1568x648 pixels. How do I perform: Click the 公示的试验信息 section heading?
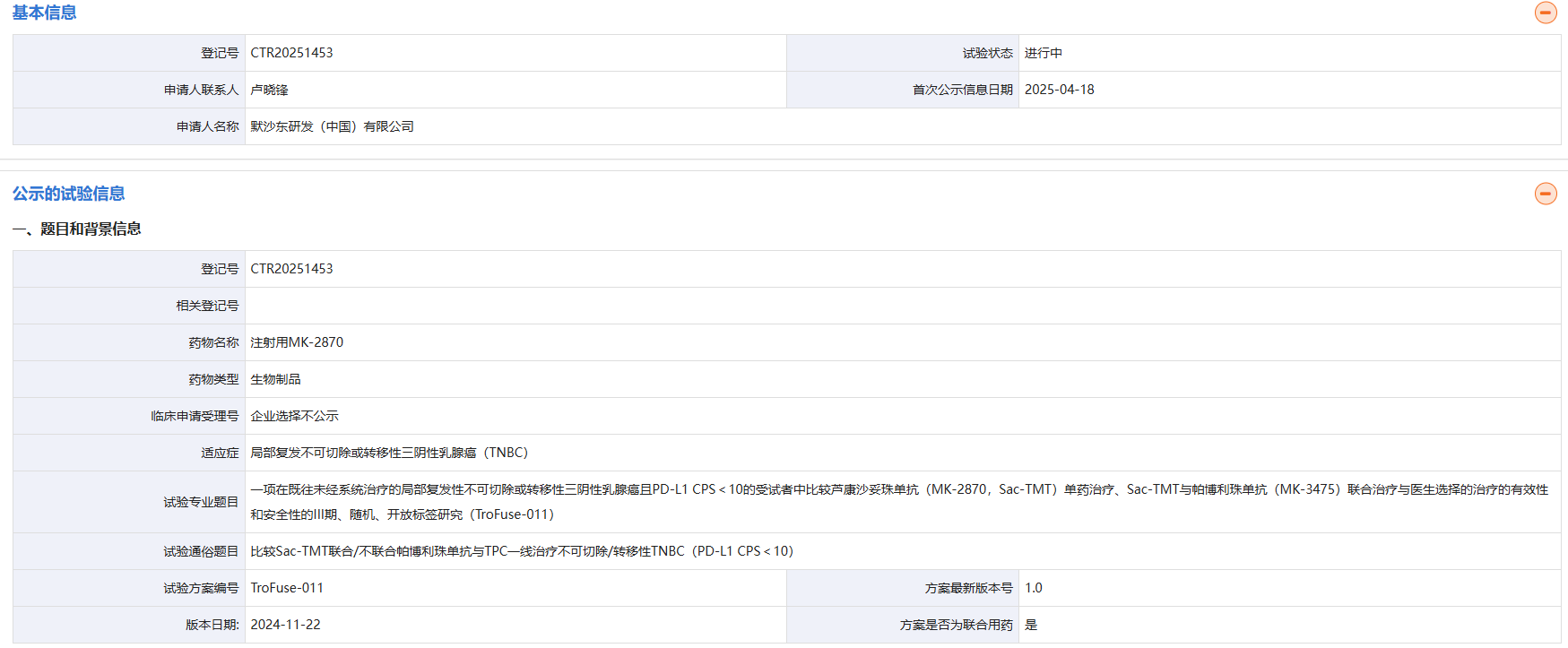tap(68, 194)
